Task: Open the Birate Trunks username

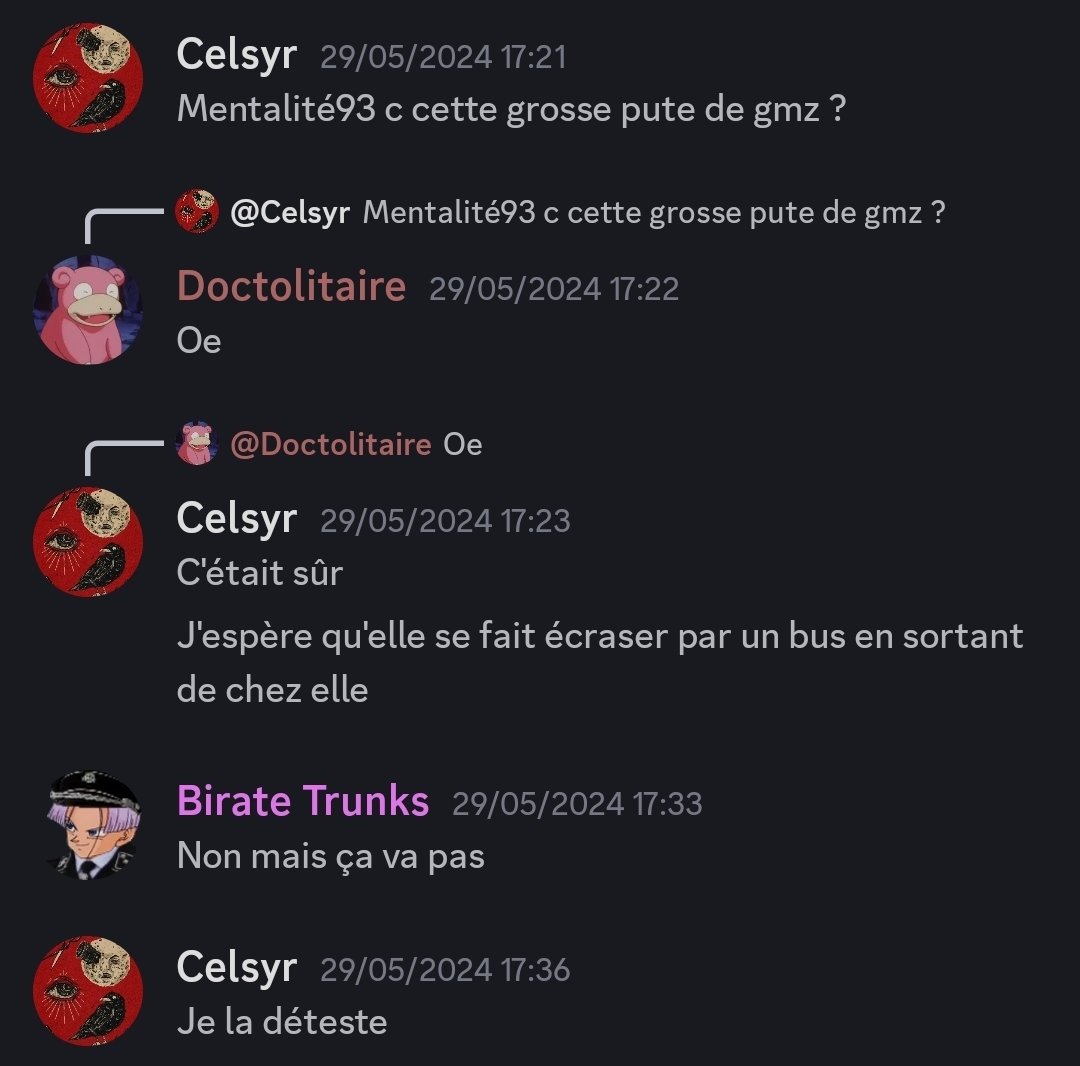Action: 303,800
